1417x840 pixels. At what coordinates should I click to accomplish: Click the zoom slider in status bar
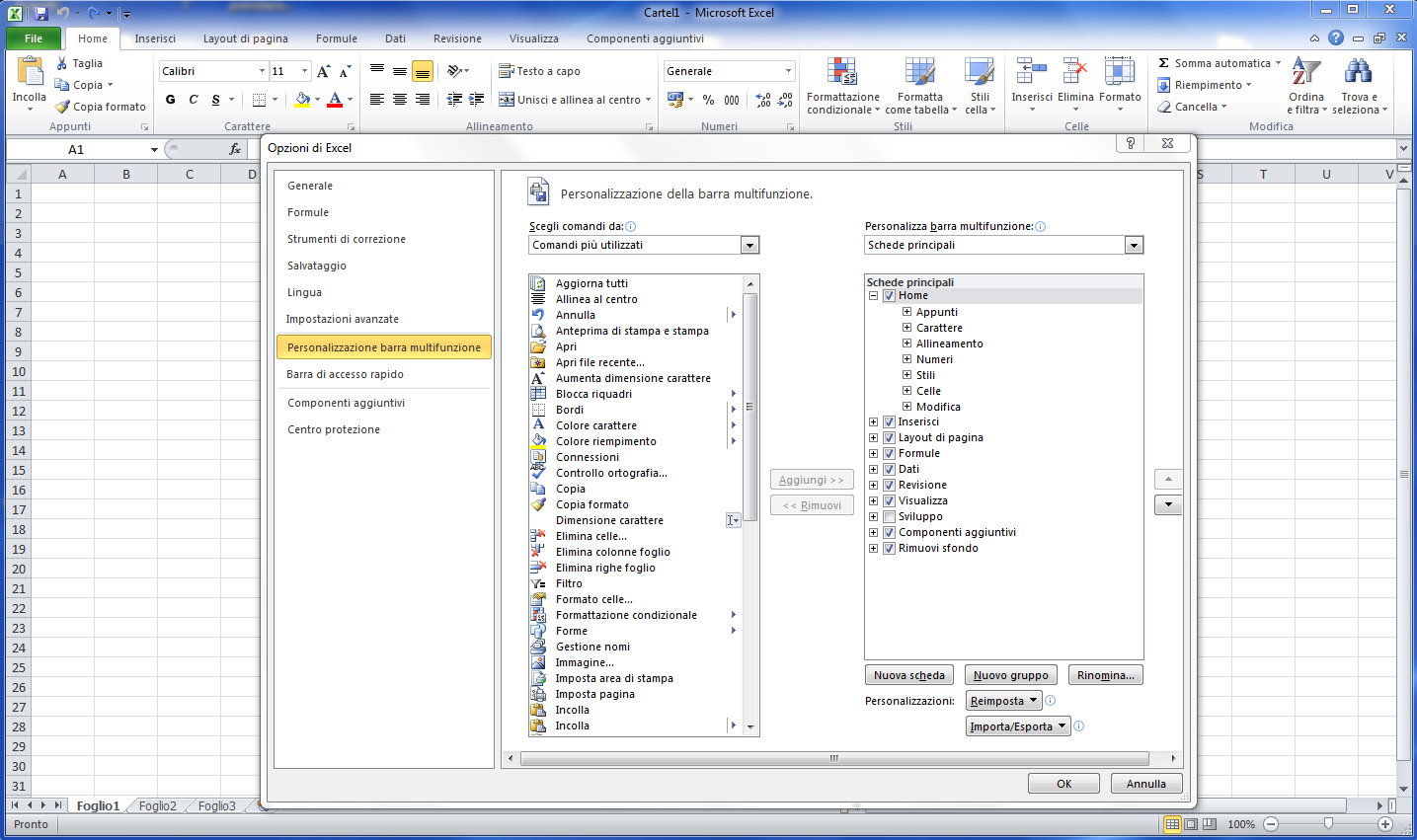click(x=1328, y=824)
